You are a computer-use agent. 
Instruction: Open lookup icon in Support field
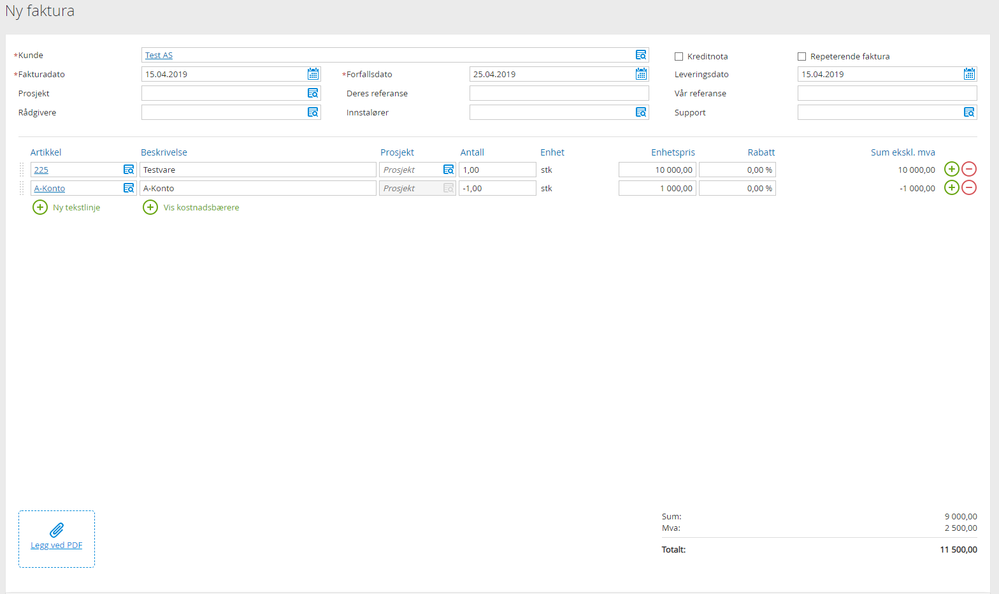(x=969, y=112)
